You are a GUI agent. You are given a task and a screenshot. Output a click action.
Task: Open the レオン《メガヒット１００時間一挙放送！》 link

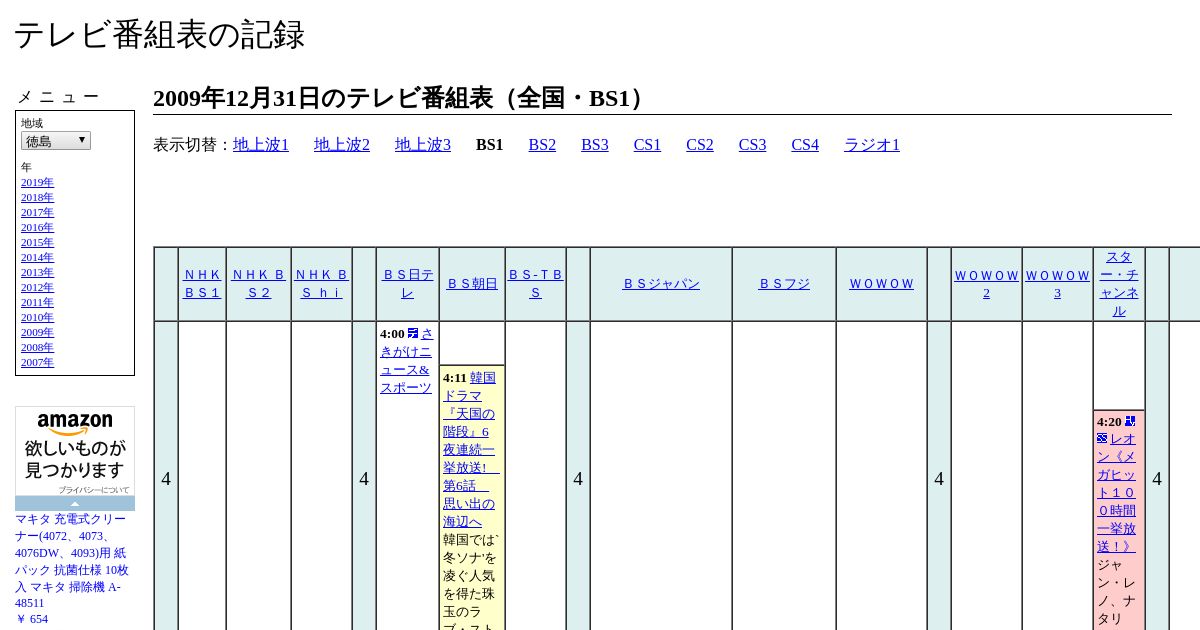pos(1117,492)
